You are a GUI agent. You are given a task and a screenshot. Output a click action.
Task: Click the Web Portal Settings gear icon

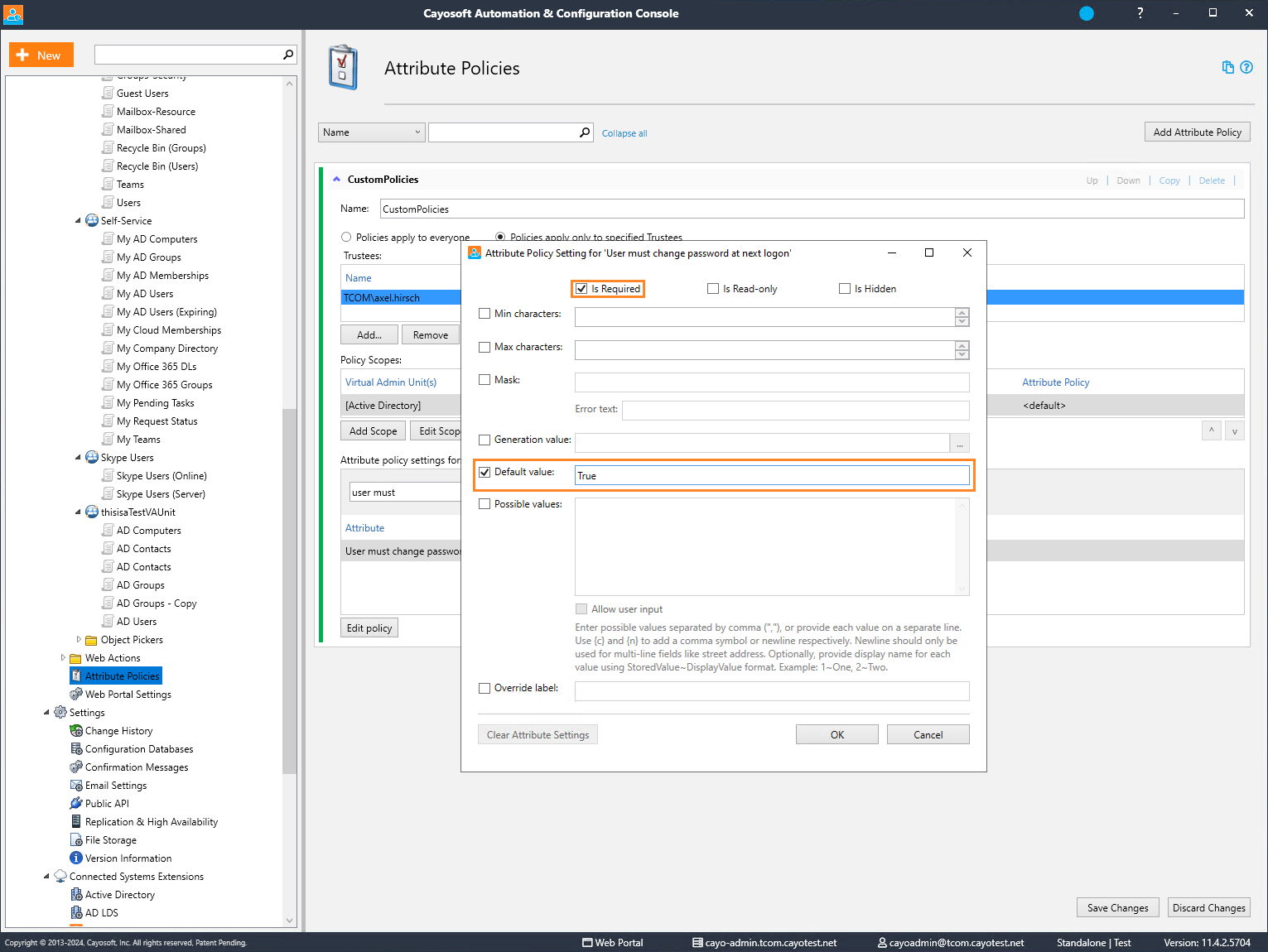pyautogui.click(x=76, y=695)
